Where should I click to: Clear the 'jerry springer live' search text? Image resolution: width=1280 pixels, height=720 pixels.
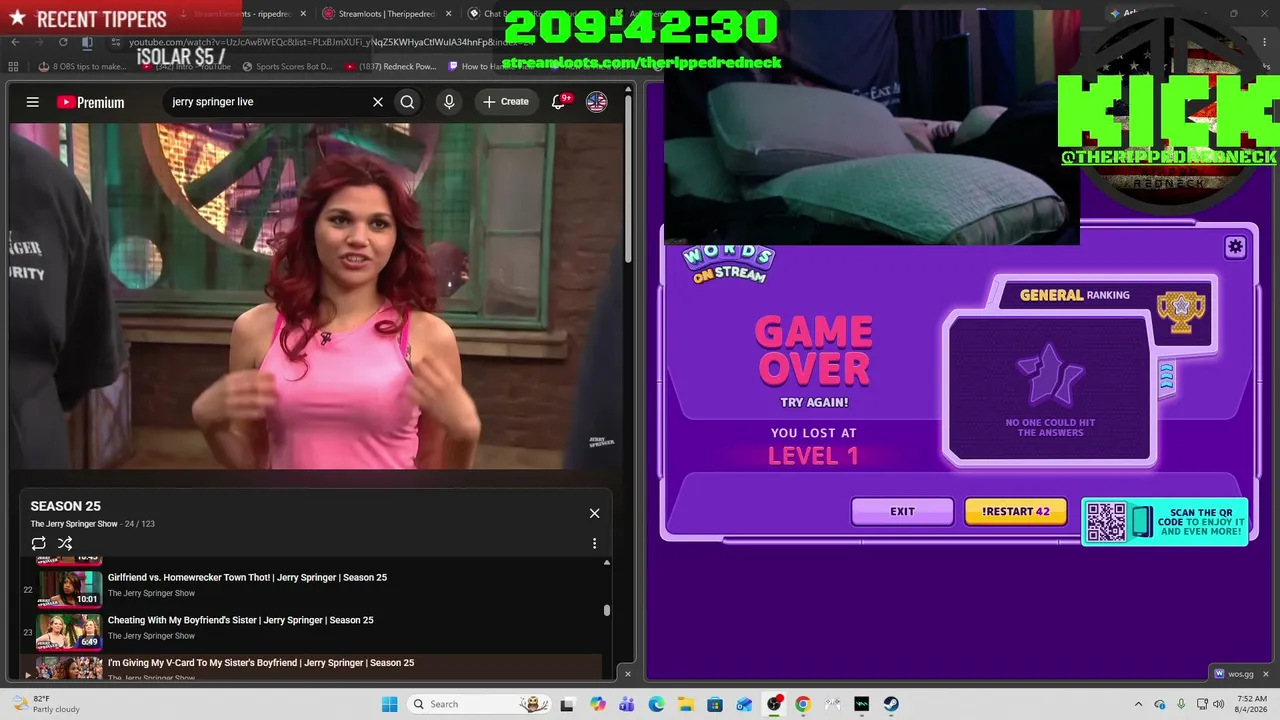tap(378, 102)
